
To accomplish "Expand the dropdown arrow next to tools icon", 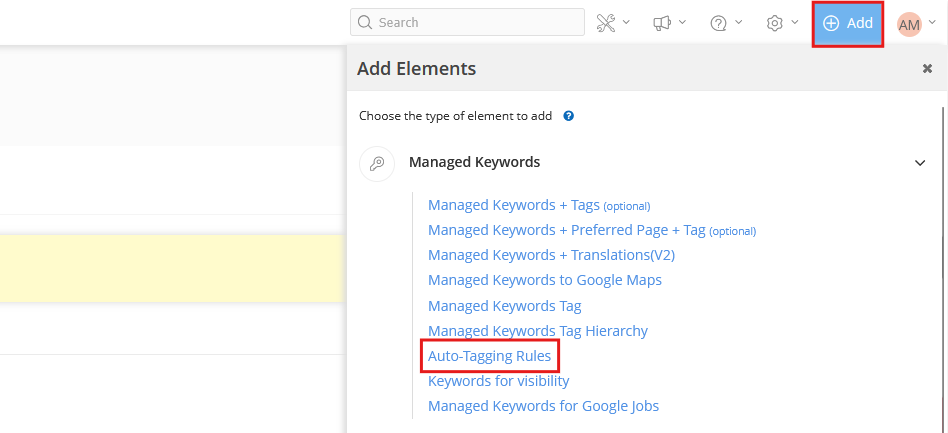I will point(627,22).
